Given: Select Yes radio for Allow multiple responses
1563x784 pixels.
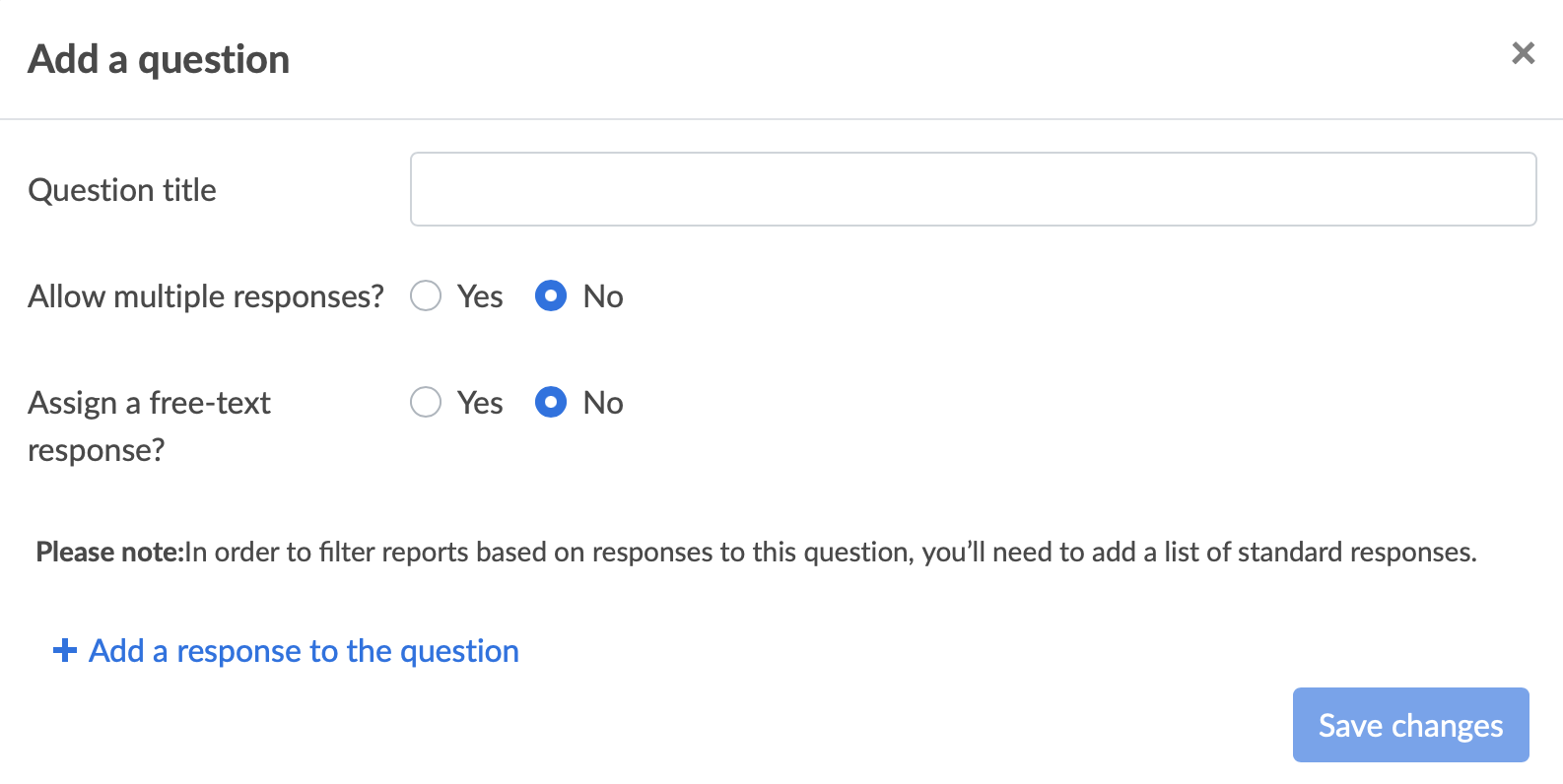Looking at the screenshot, I should coord(426,295).
